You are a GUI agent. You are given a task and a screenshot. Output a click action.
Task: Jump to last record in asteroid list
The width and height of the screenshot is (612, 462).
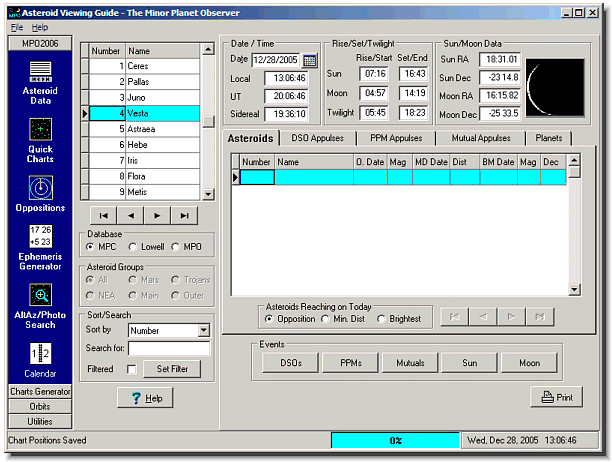(184, 215)
